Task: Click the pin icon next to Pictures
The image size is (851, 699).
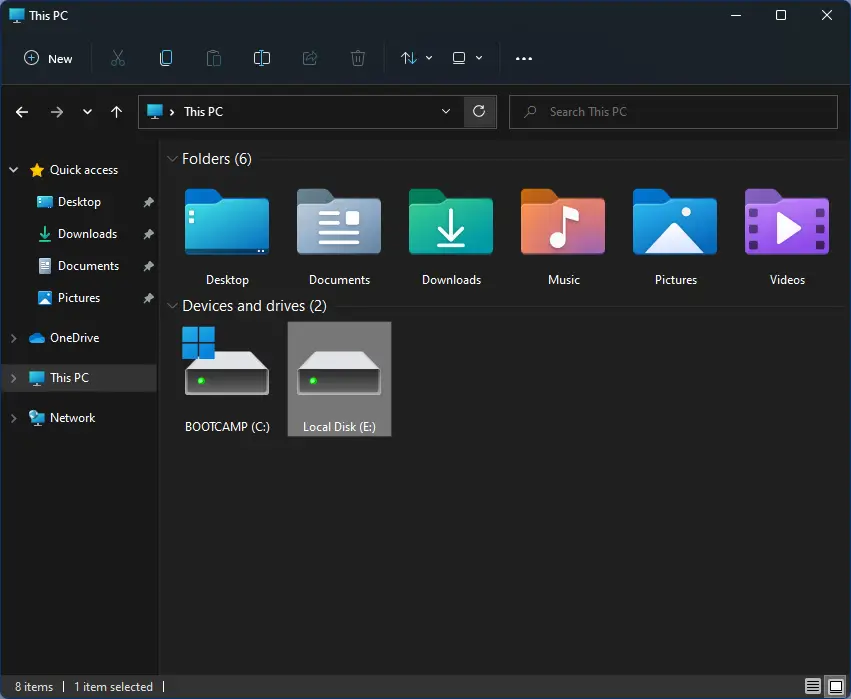Action: pyautogui.click(x=148, y=298)
